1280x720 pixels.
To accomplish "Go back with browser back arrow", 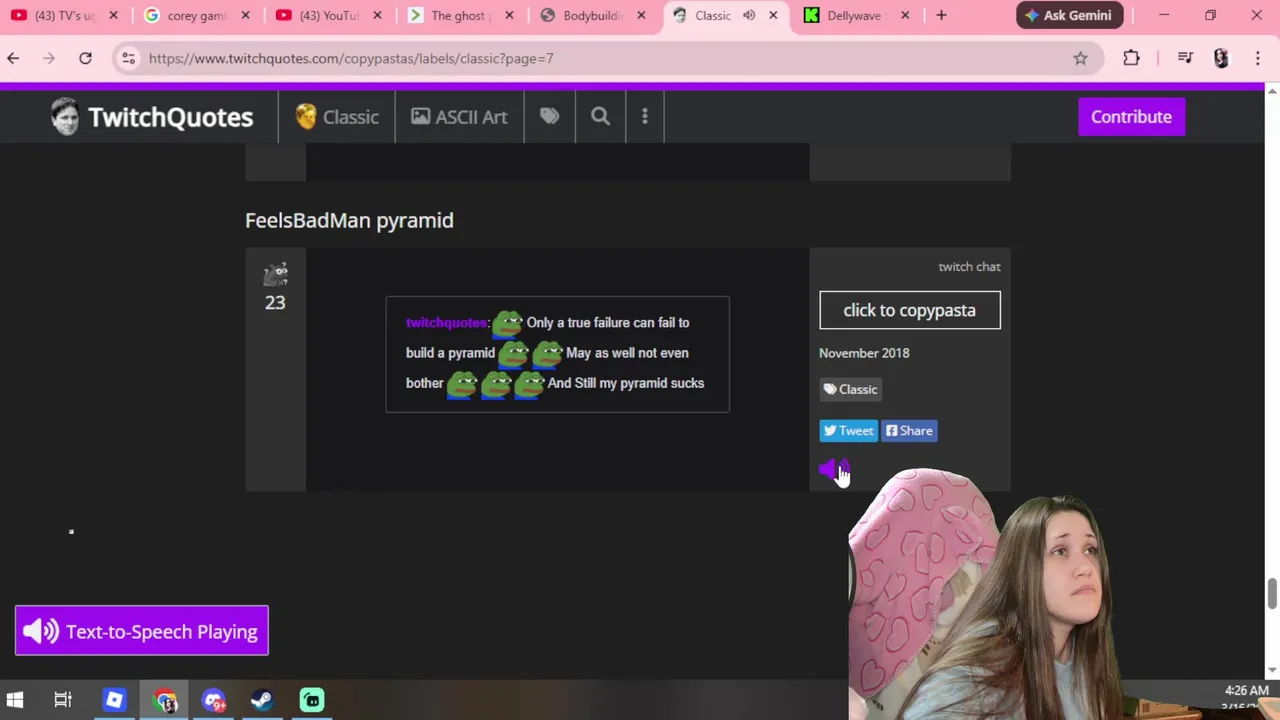I will pos(13,58).
